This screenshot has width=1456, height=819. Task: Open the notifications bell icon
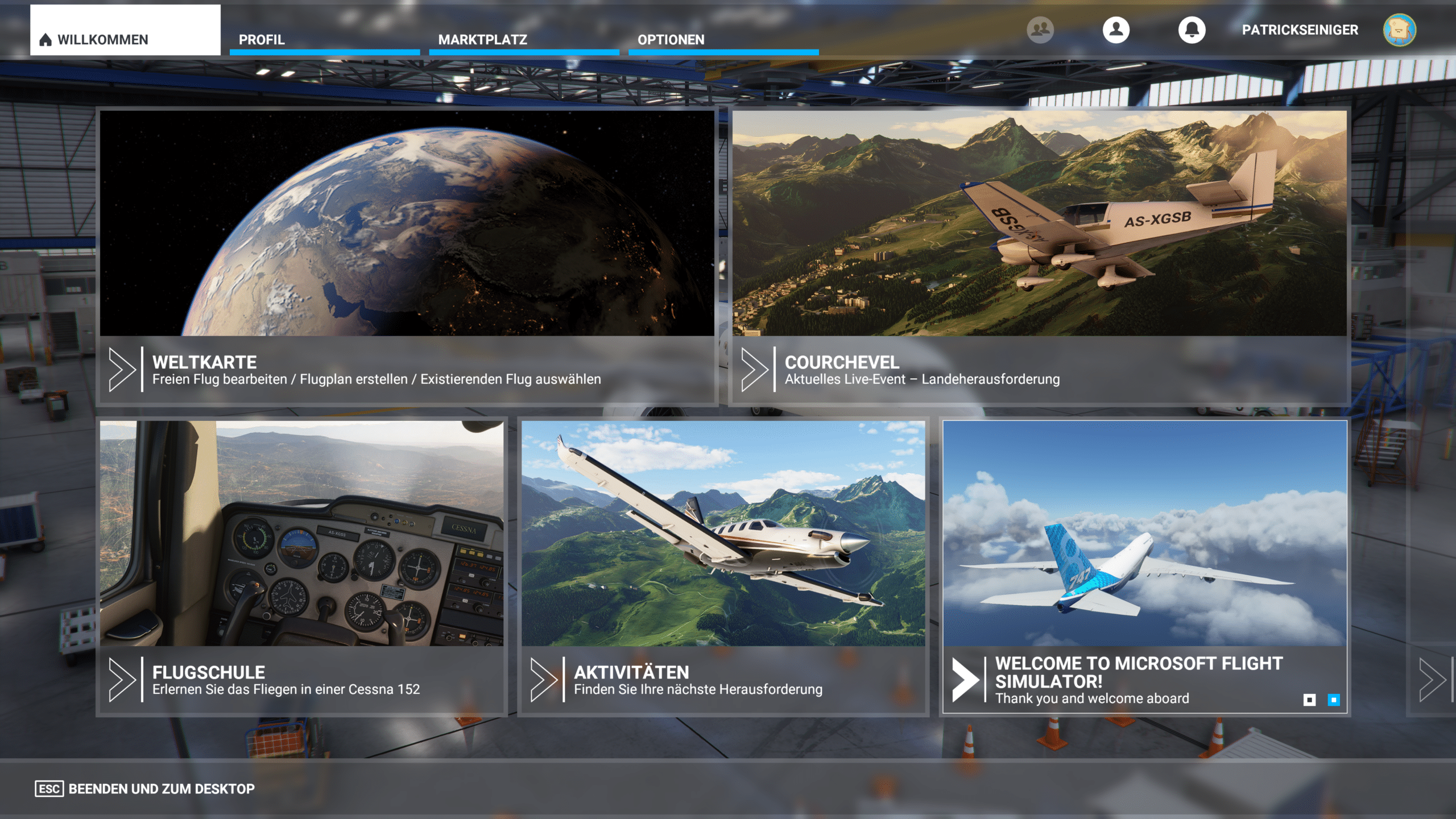pyautogui.click(x=1192, y=30)
